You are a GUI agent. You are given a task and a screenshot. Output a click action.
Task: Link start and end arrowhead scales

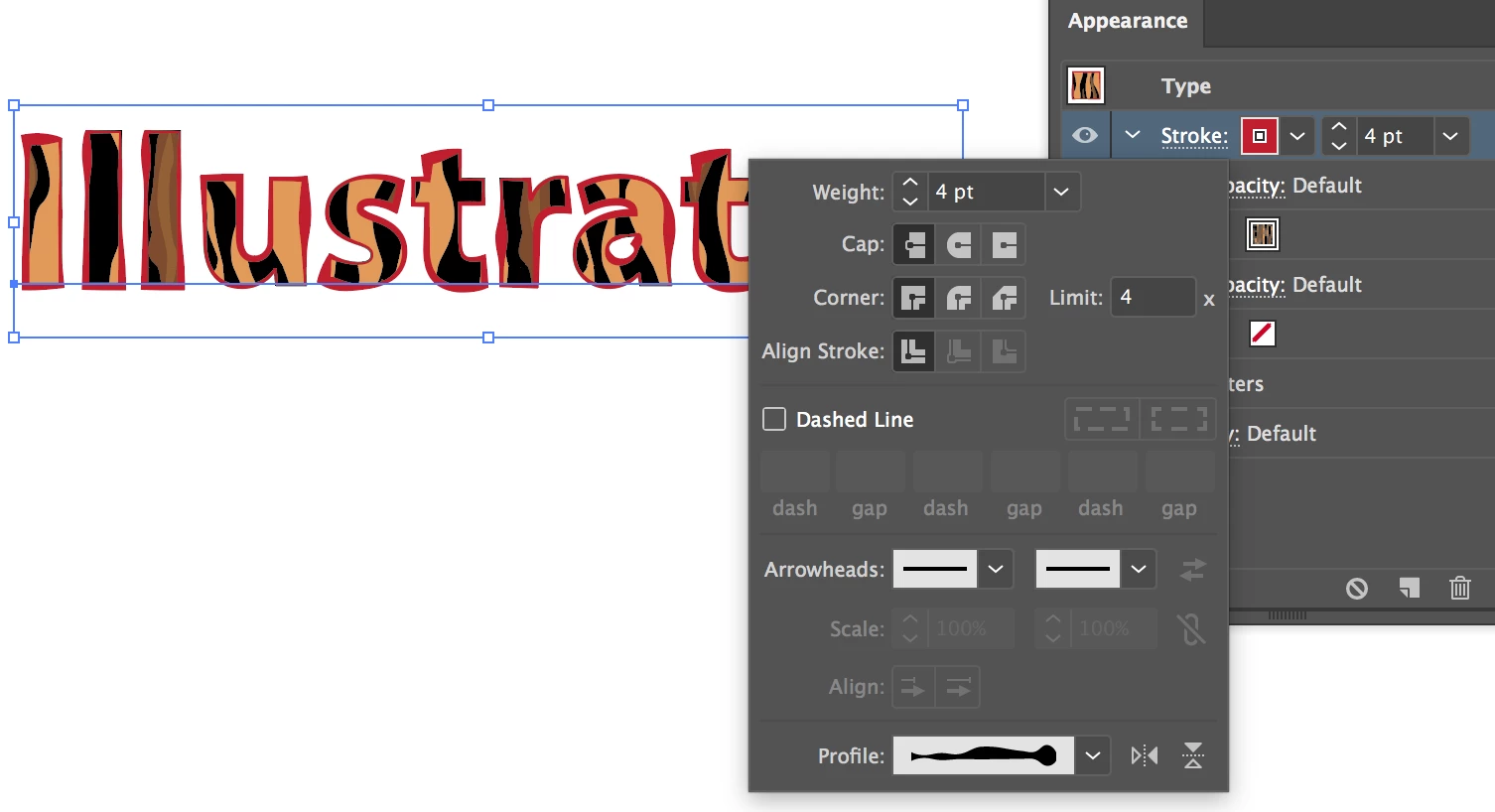1191,628
